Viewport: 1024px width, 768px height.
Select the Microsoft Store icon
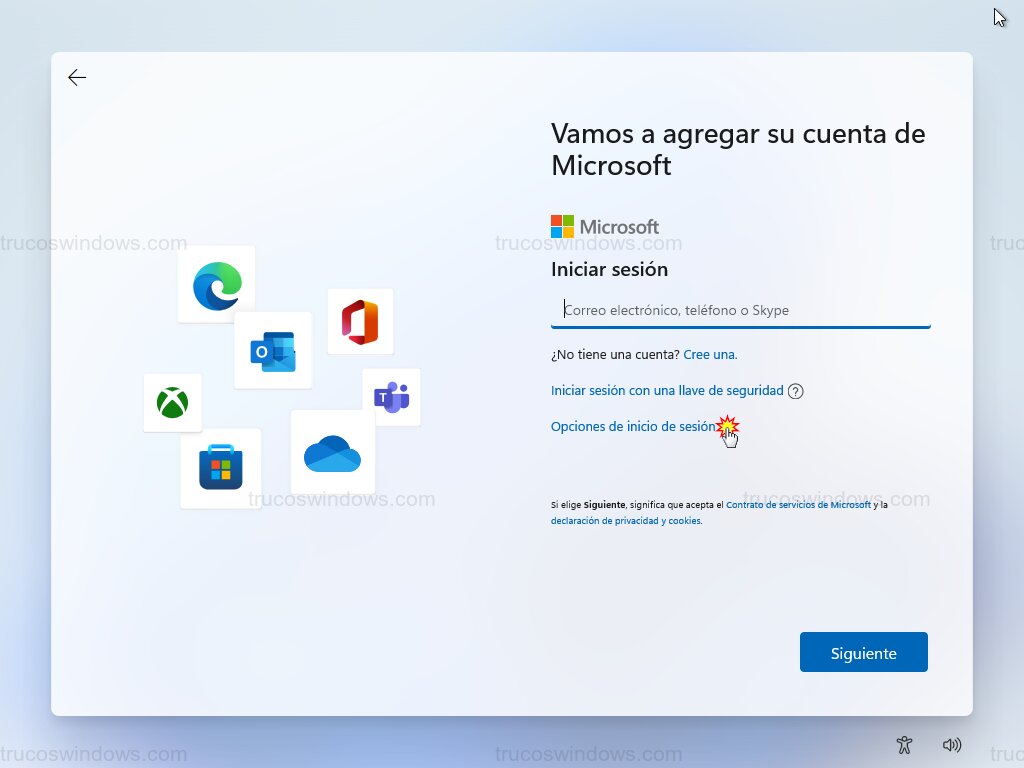point(220,468)
